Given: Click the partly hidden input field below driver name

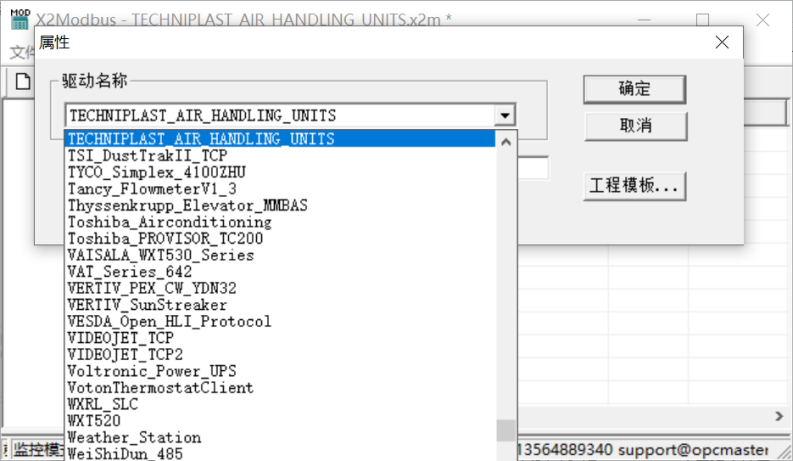Looking at the screenshot, I should pyautogui.click(x=533, y=168).
